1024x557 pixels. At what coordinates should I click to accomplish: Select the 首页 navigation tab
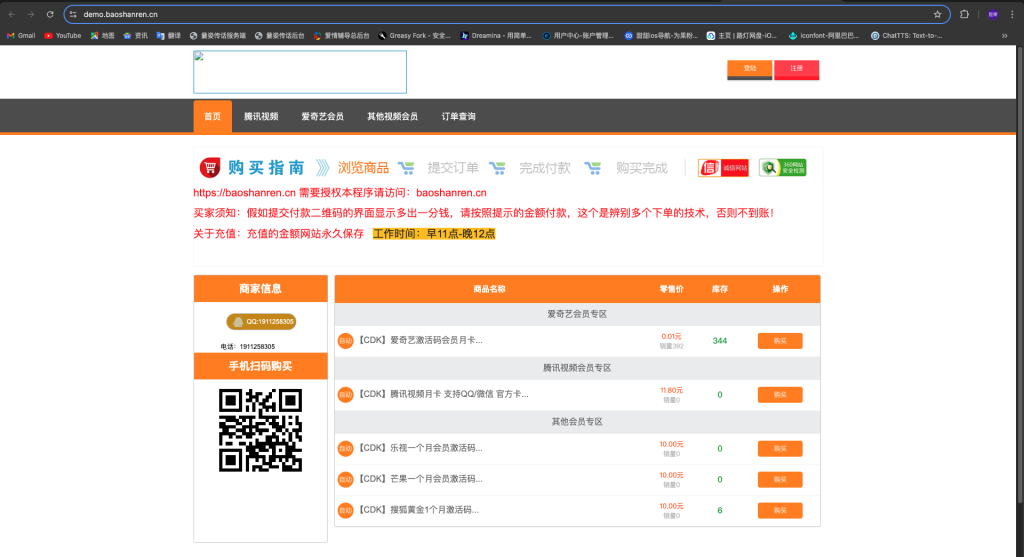(x=212, y=116)
